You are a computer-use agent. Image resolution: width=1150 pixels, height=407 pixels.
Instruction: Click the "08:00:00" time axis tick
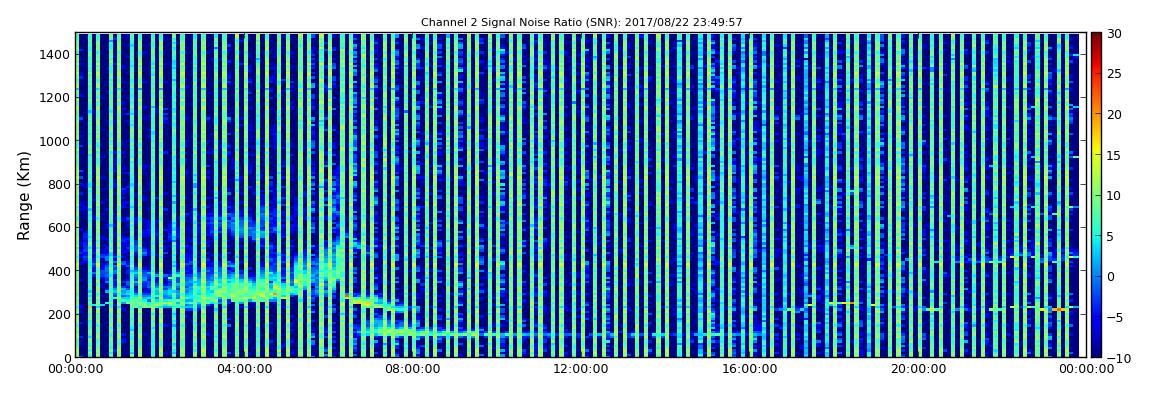pyautogui.click(x=411, y=369)
